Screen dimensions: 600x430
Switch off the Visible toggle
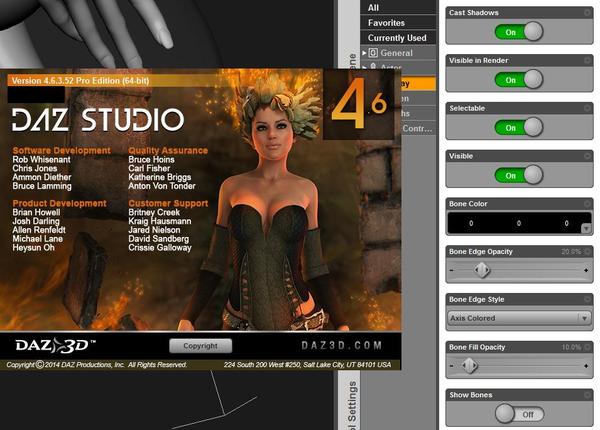pos(519,175)
